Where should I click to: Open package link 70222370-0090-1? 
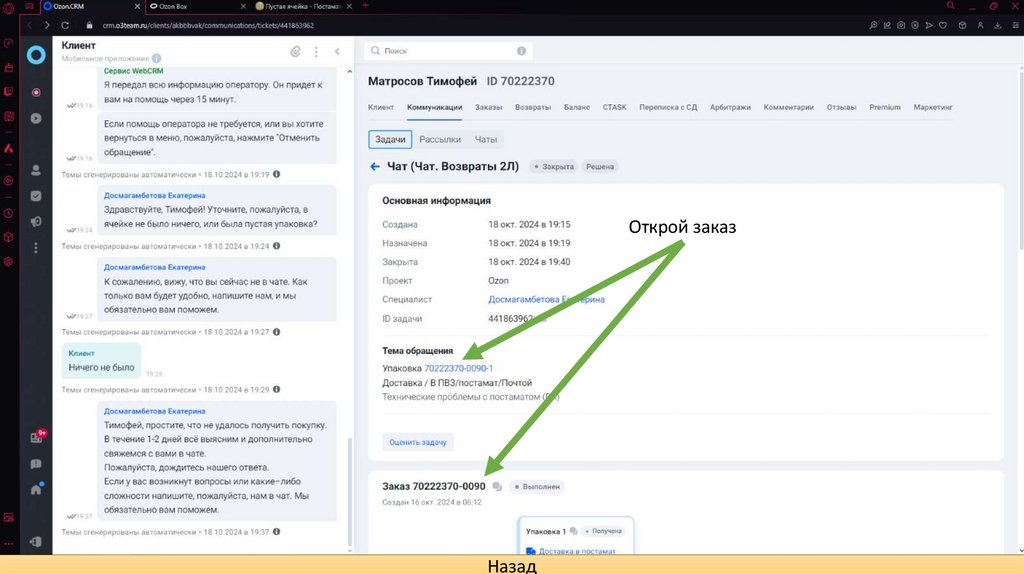[x=458, y=368]
